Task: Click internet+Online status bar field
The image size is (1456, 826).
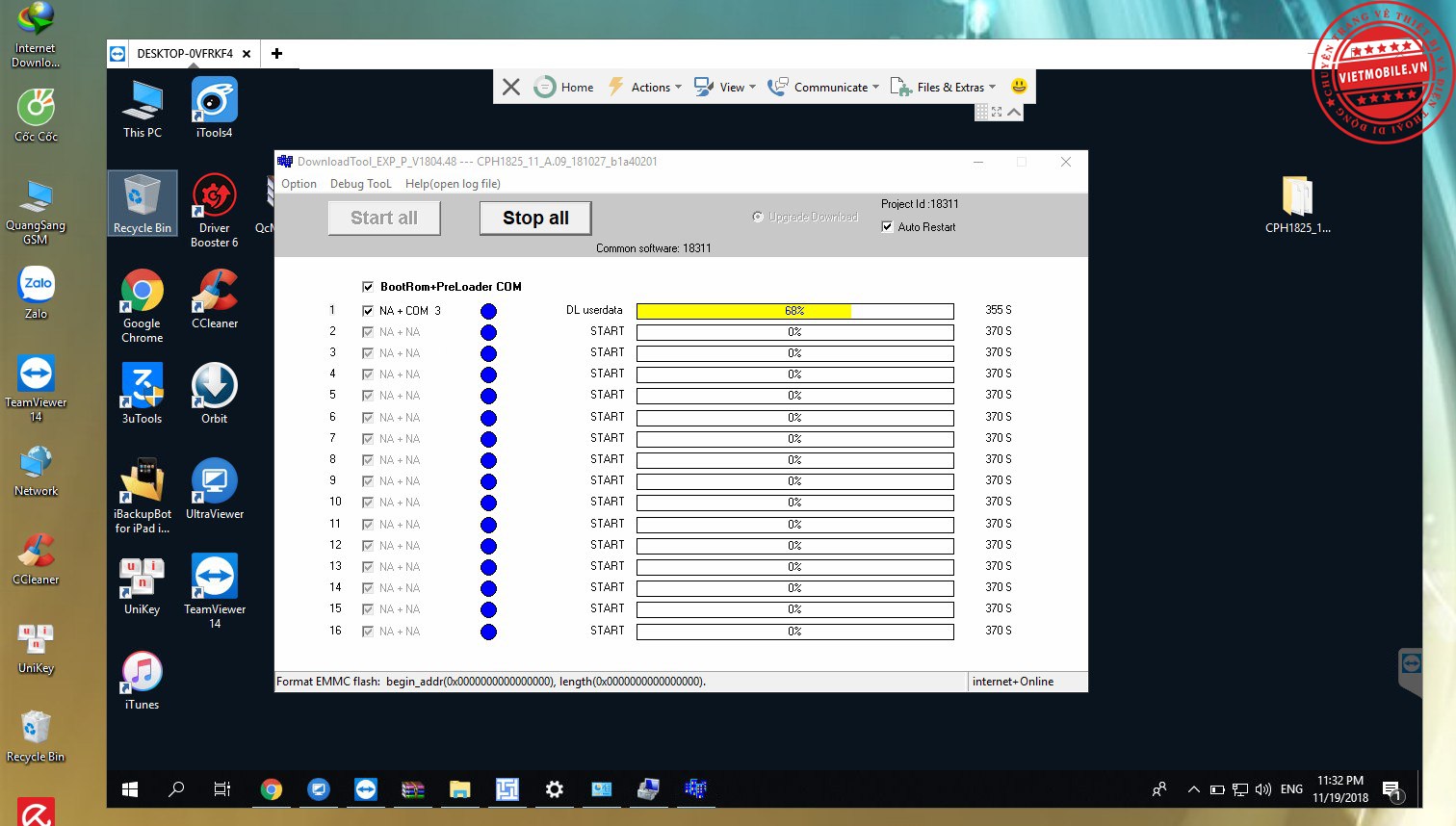Action: [1027, 682]
